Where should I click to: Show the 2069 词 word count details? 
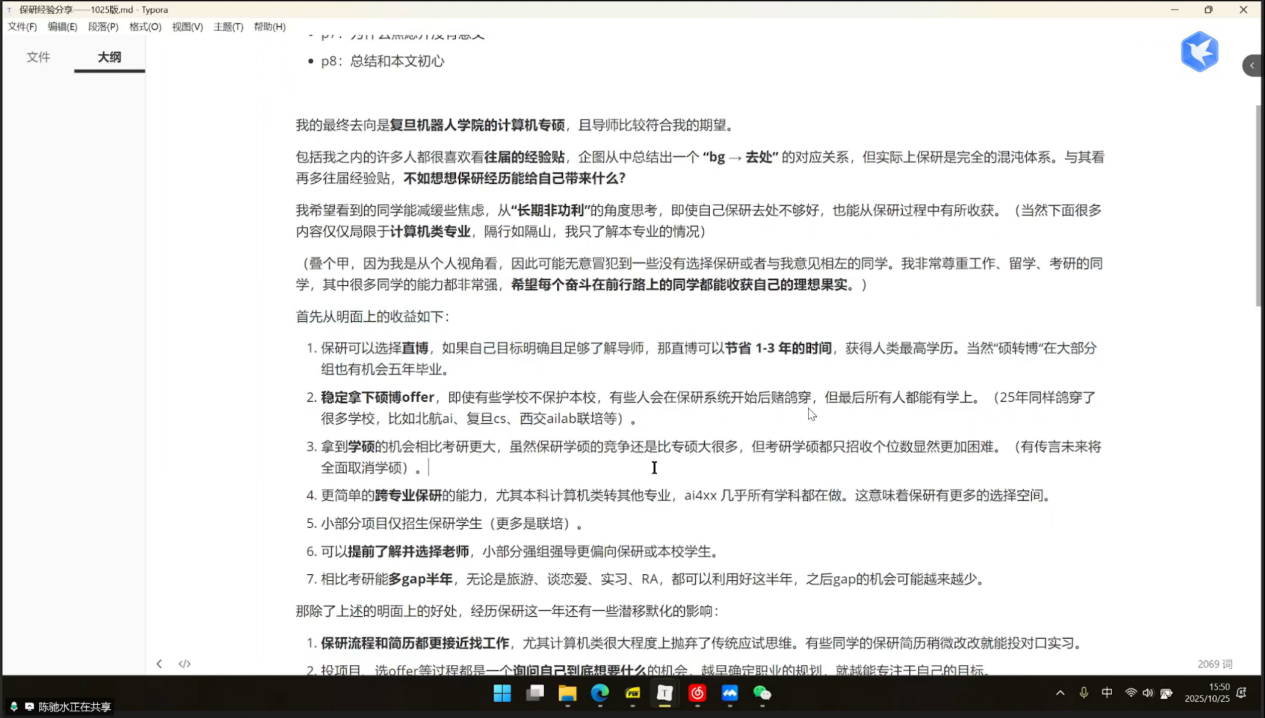click(x=1214, y=664)
